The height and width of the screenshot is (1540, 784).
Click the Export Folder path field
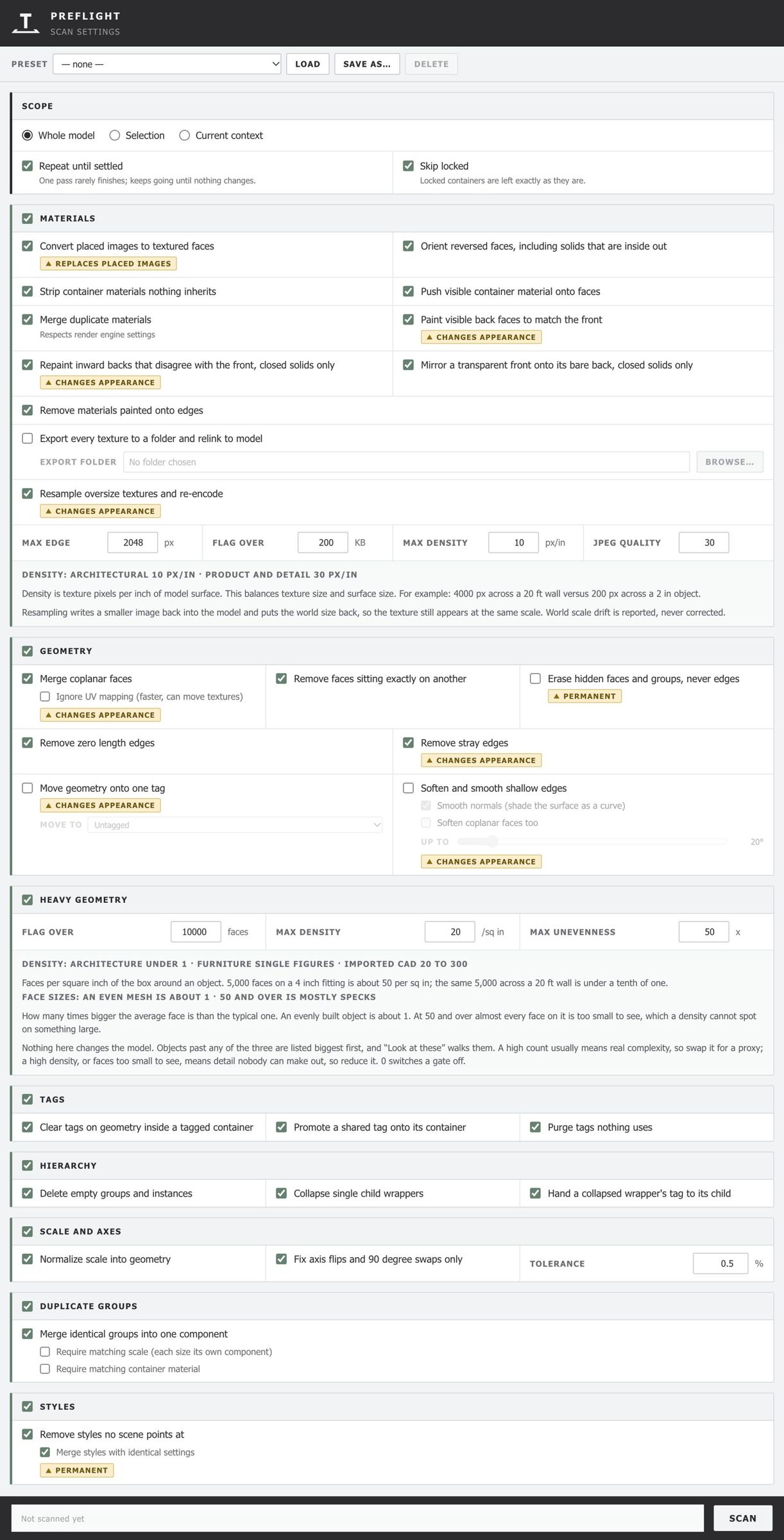pyautogui.click(x=406, y=462)
